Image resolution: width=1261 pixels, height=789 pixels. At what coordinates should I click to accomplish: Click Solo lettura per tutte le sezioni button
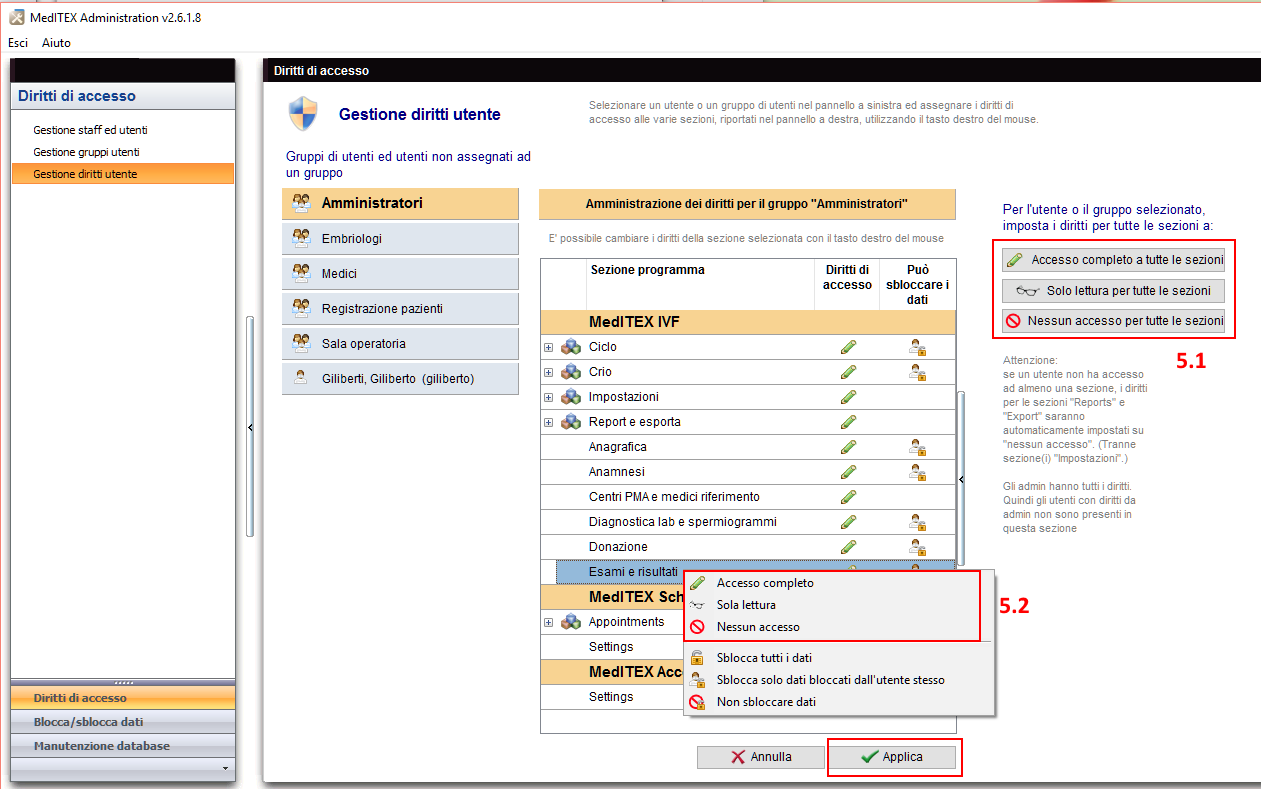[1114, 291]
